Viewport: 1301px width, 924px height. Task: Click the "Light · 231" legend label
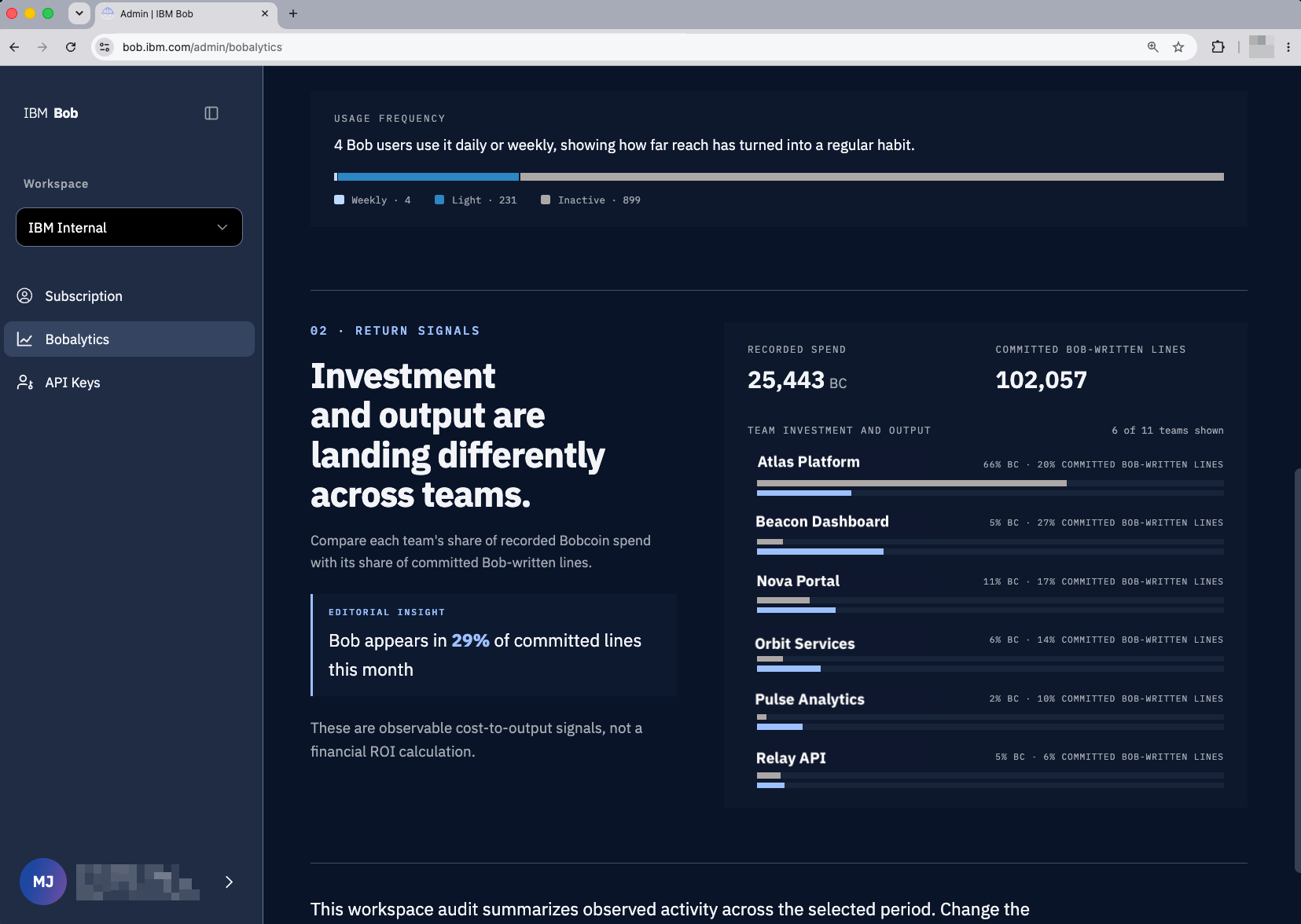point(484,200)
